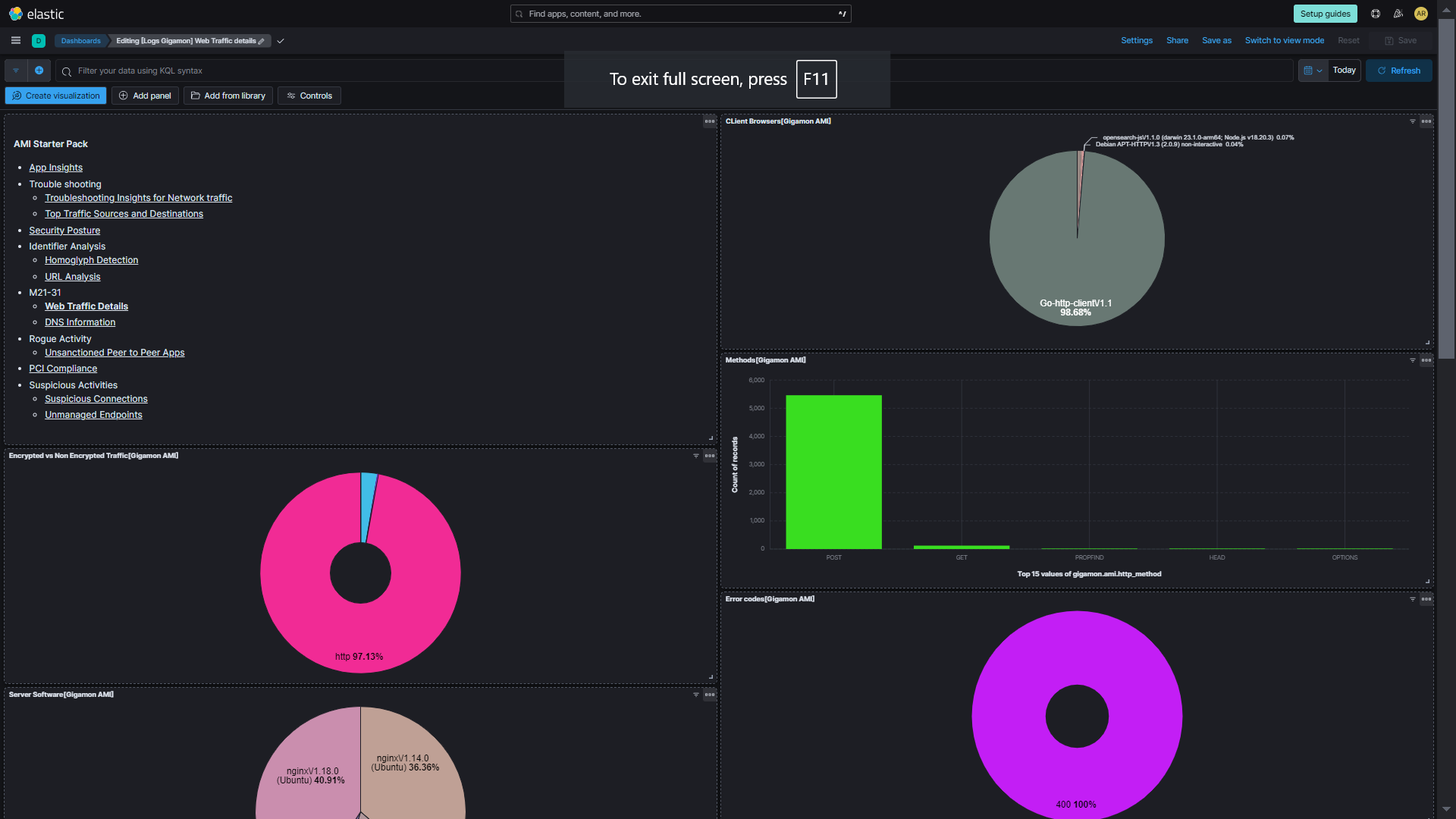Click the filter icon on Methods[Gigamon AMI] panel

click(1412, 361)
